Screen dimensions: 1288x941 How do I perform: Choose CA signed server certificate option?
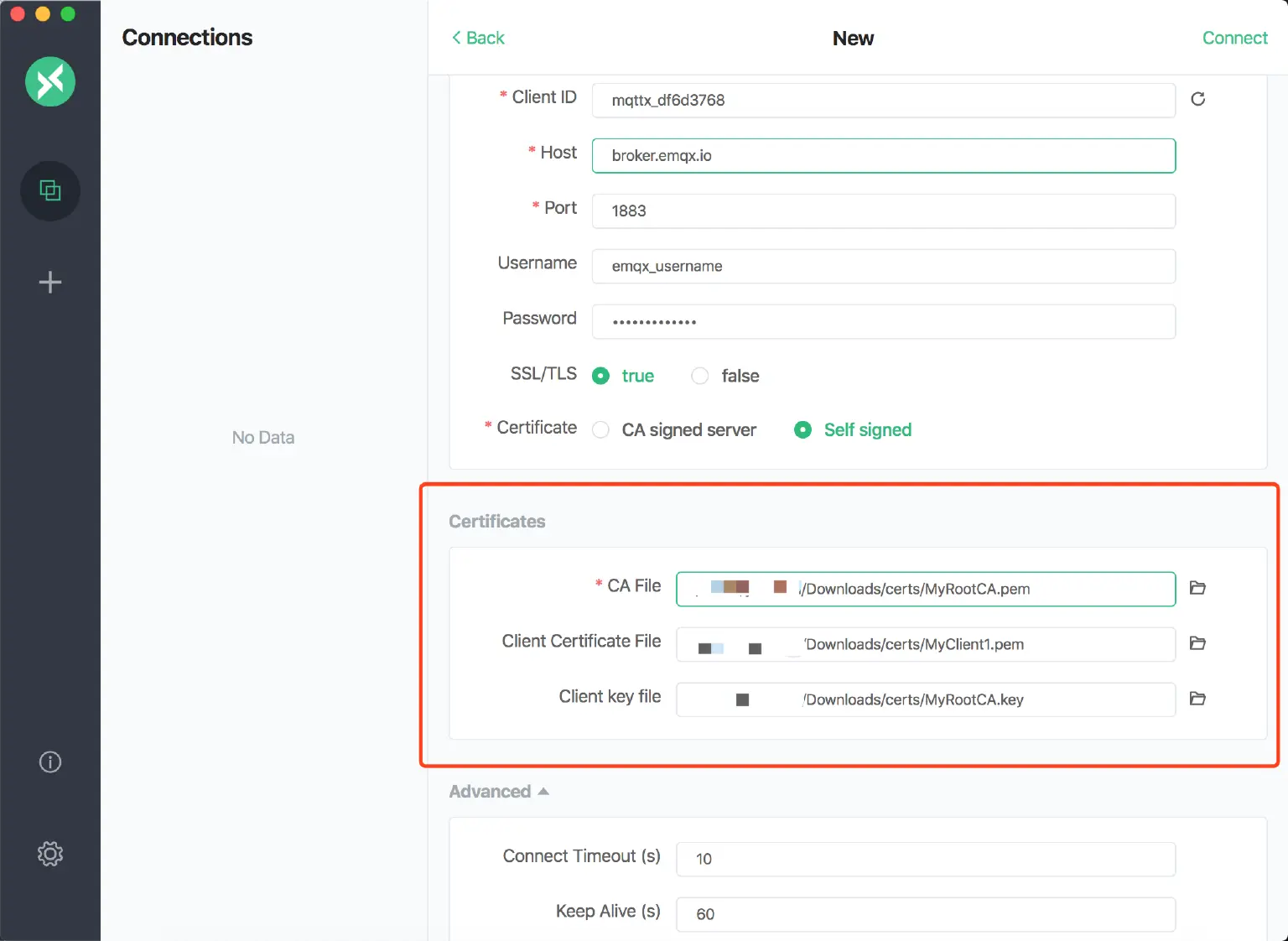(x=601, y=430)
